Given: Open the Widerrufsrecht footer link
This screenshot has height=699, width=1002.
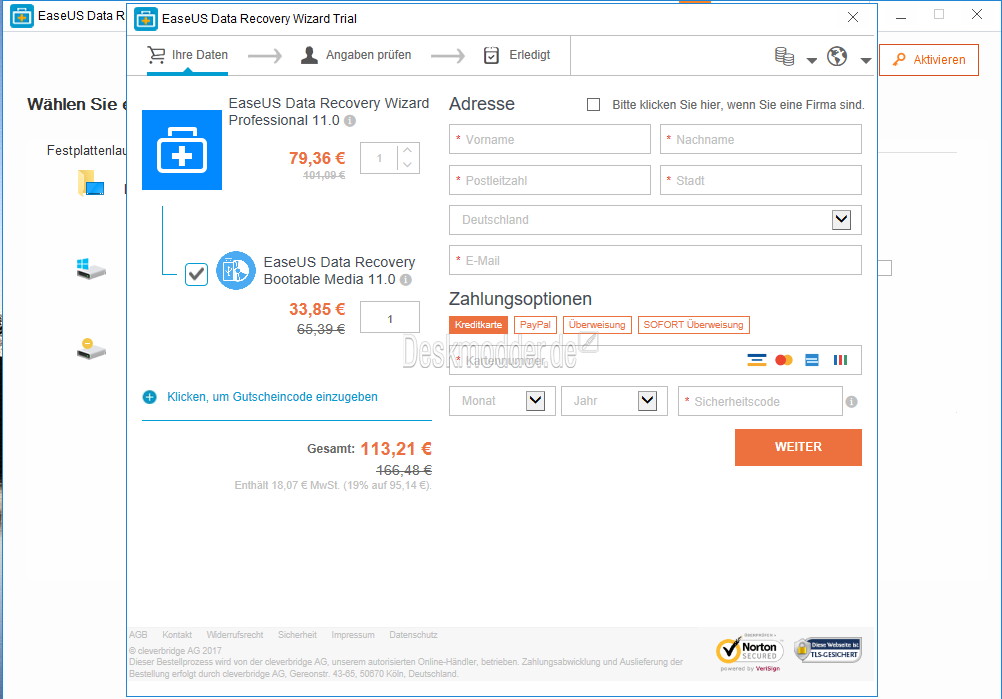Looking at the screenshot, I should tap(235, 635).
